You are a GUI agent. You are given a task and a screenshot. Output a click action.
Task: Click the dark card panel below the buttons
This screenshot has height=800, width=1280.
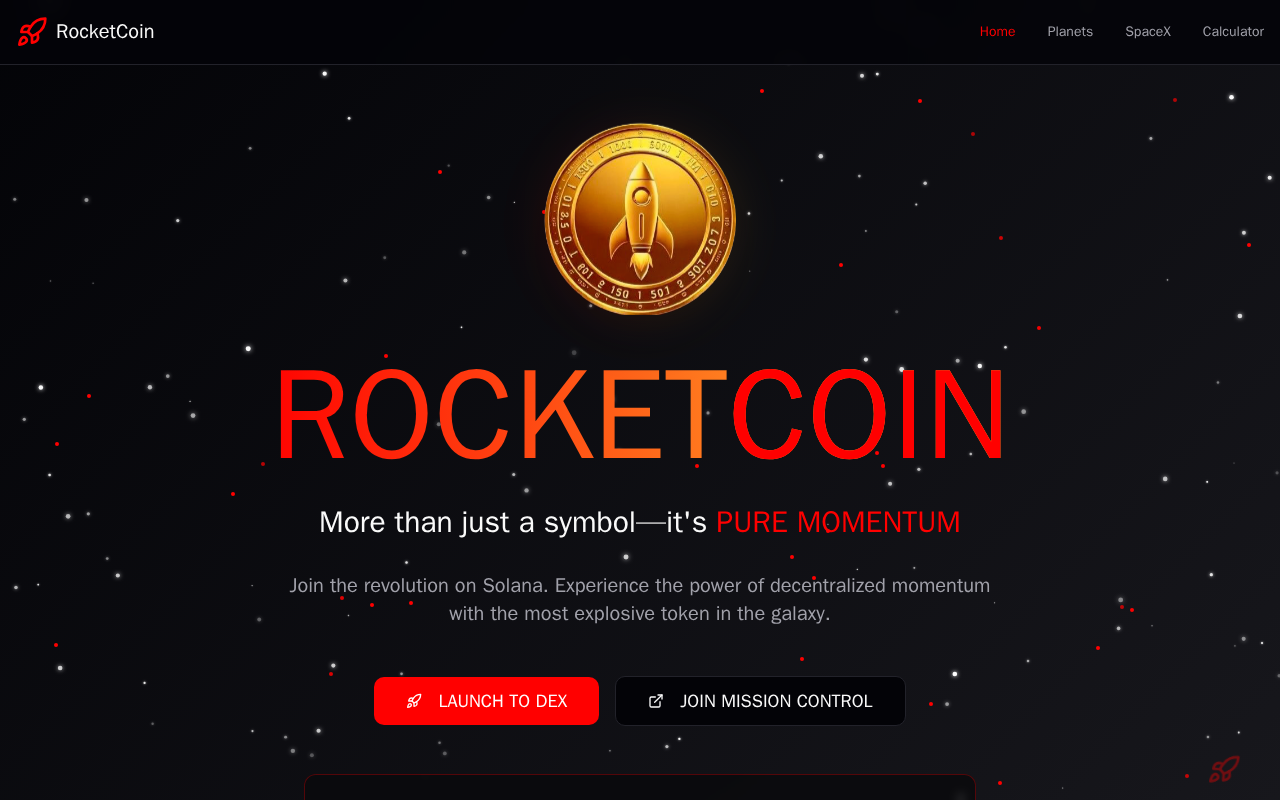coord(640,787)
